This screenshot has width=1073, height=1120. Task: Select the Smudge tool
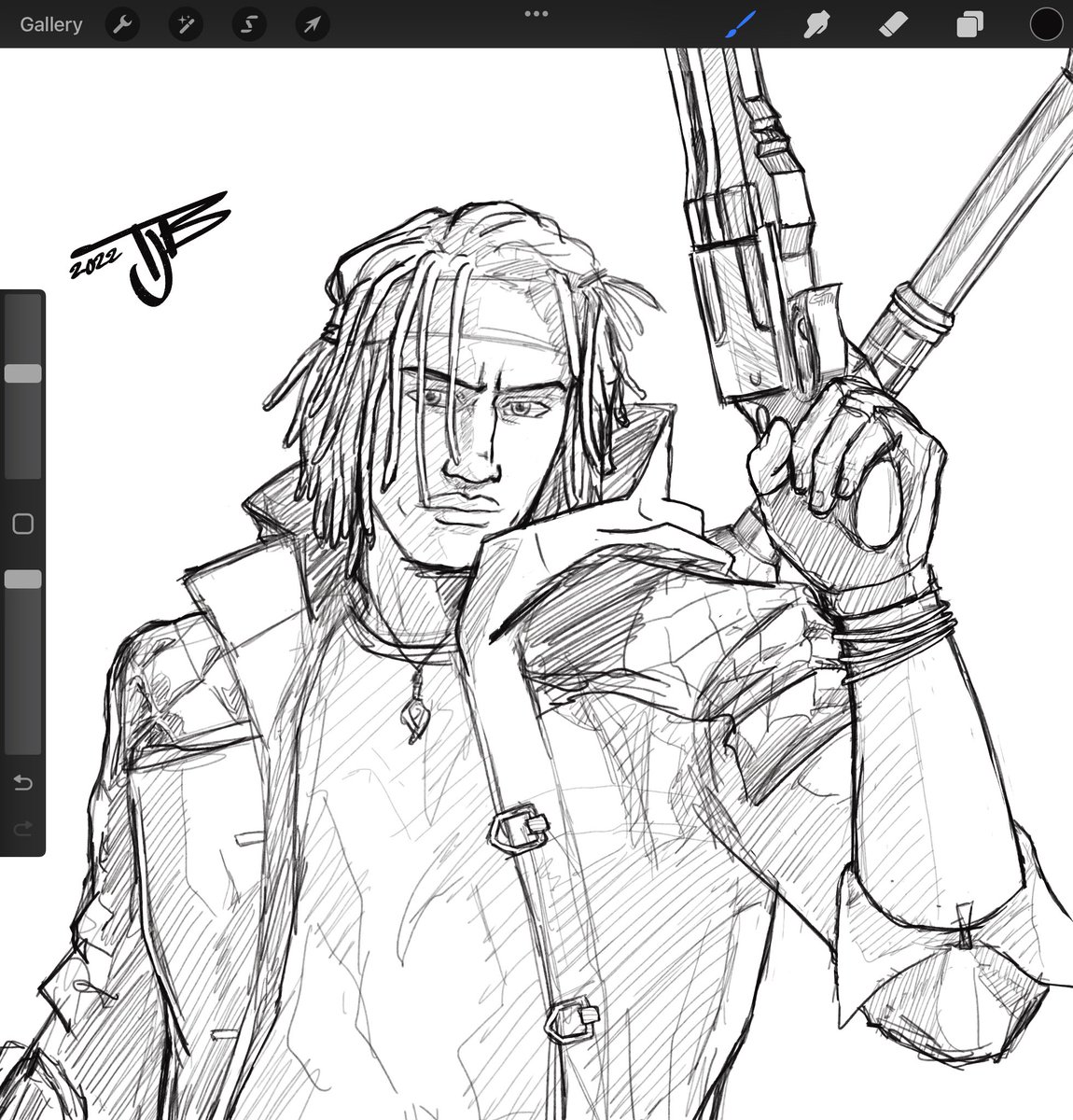tap(817, 24)
